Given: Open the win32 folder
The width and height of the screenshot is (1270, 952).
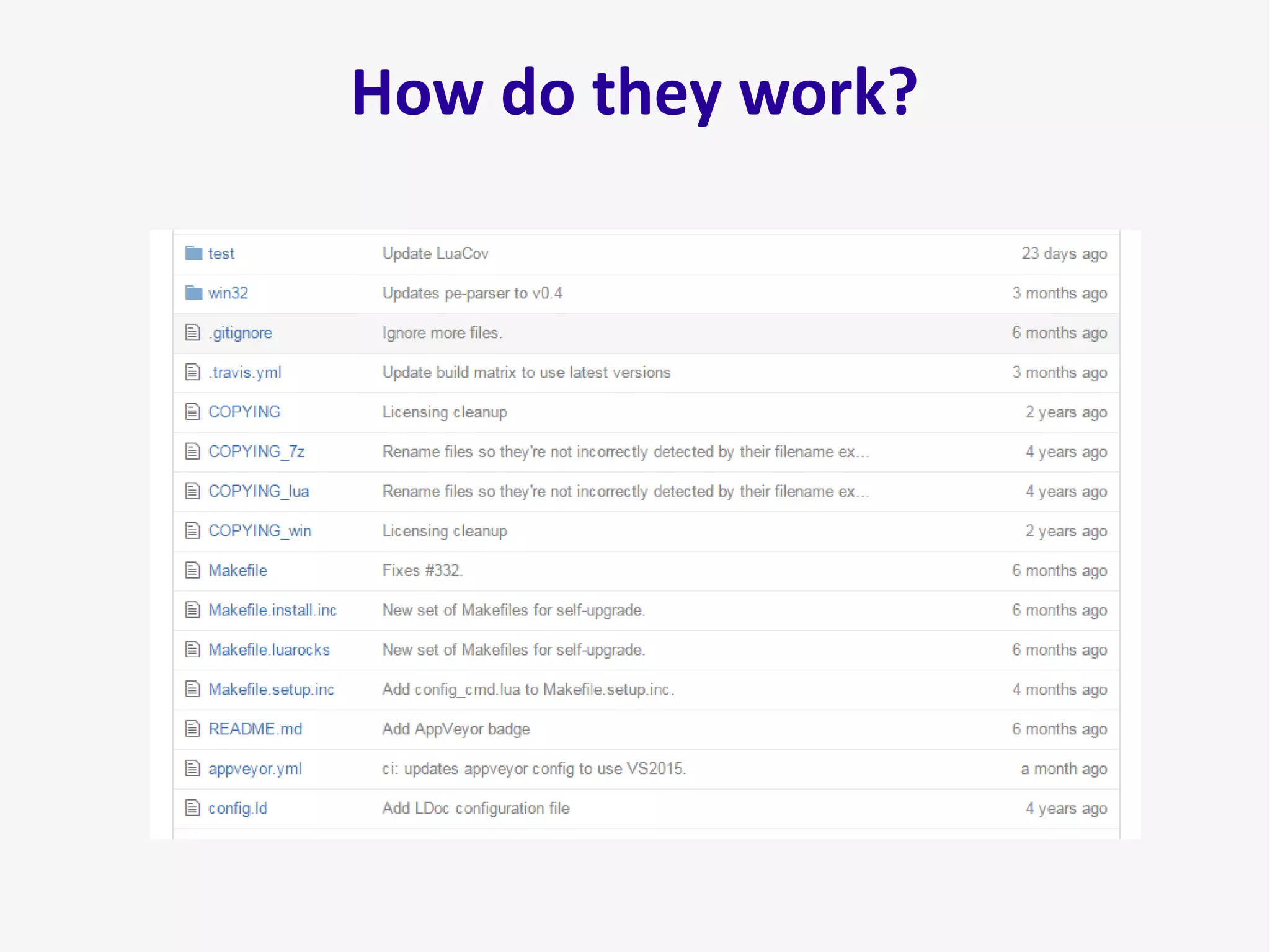Looking at the screenshot, I should pyautogui.click(x=228, y=293).
